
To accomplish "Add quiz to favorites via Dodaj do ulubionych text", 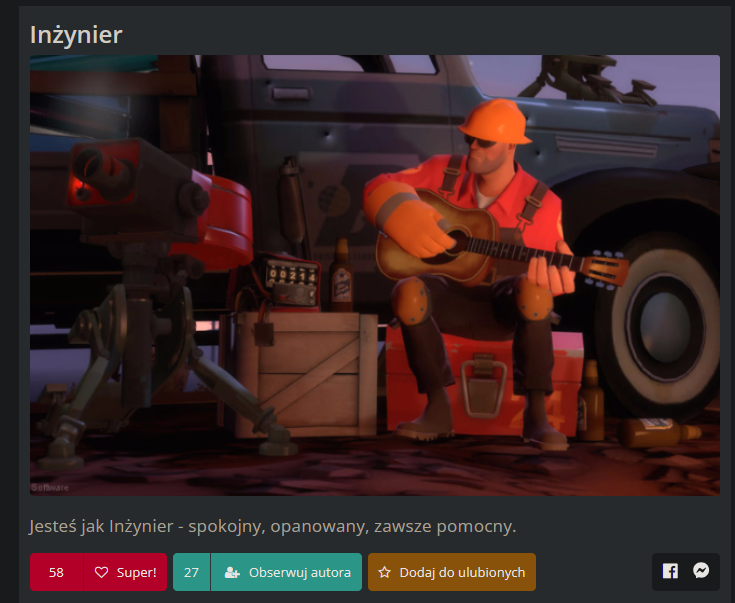I will tap(461, 573).
